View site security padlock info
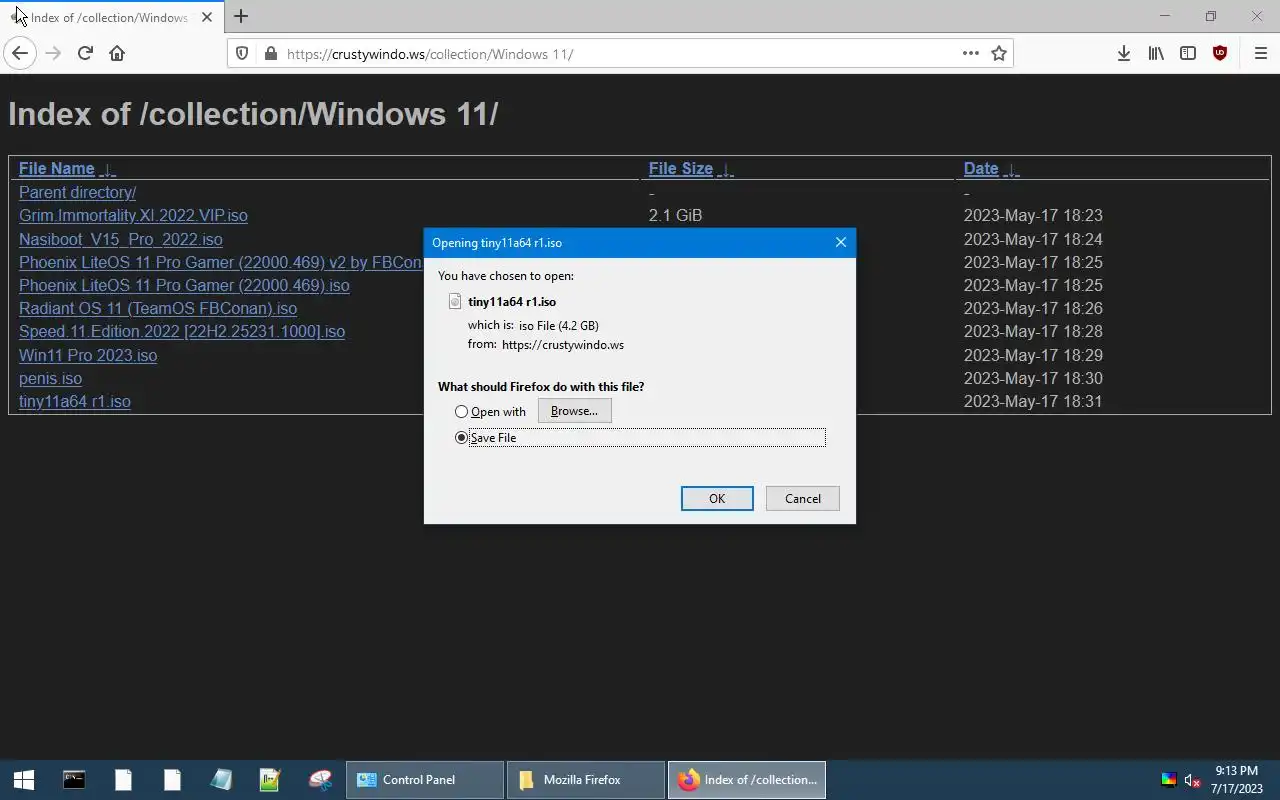This screenshot has width=1280, height=800. tap(270, 54)
